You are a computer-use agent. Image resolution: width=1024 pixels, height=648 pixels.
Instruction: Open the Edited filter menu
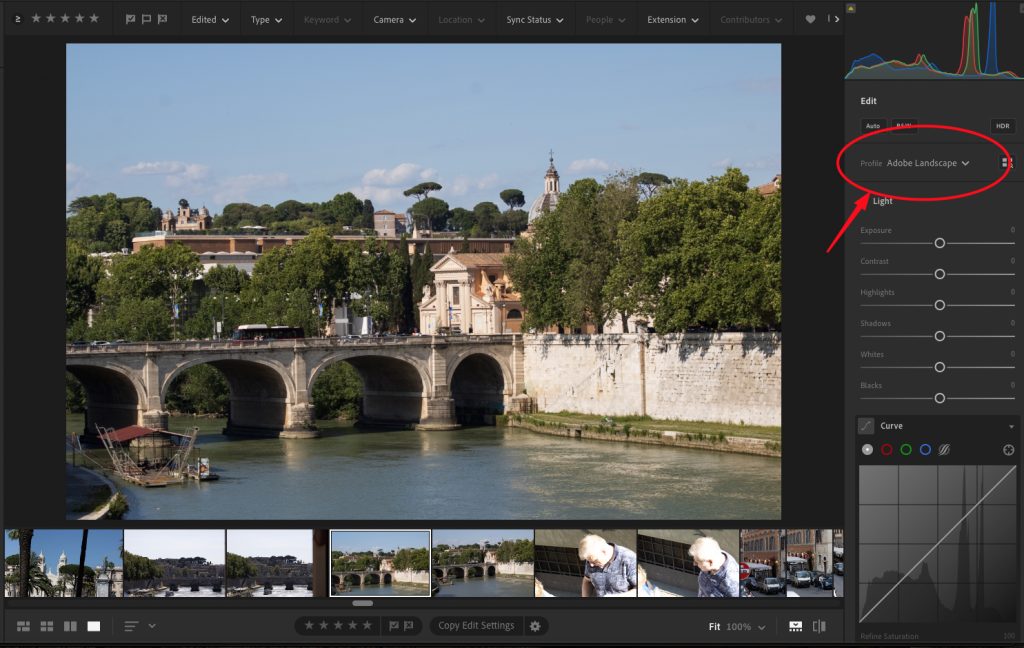point(210,20)
